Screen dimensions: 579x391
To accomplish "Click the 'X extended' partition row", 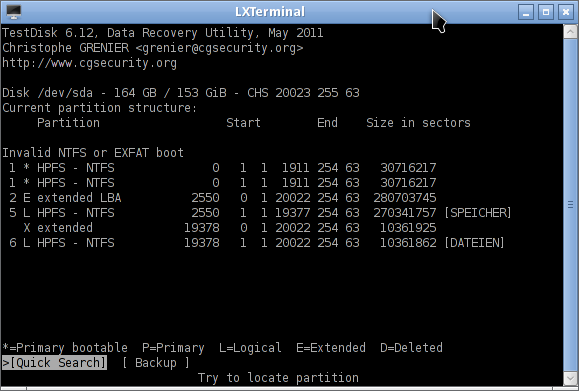I will [230, 227].
